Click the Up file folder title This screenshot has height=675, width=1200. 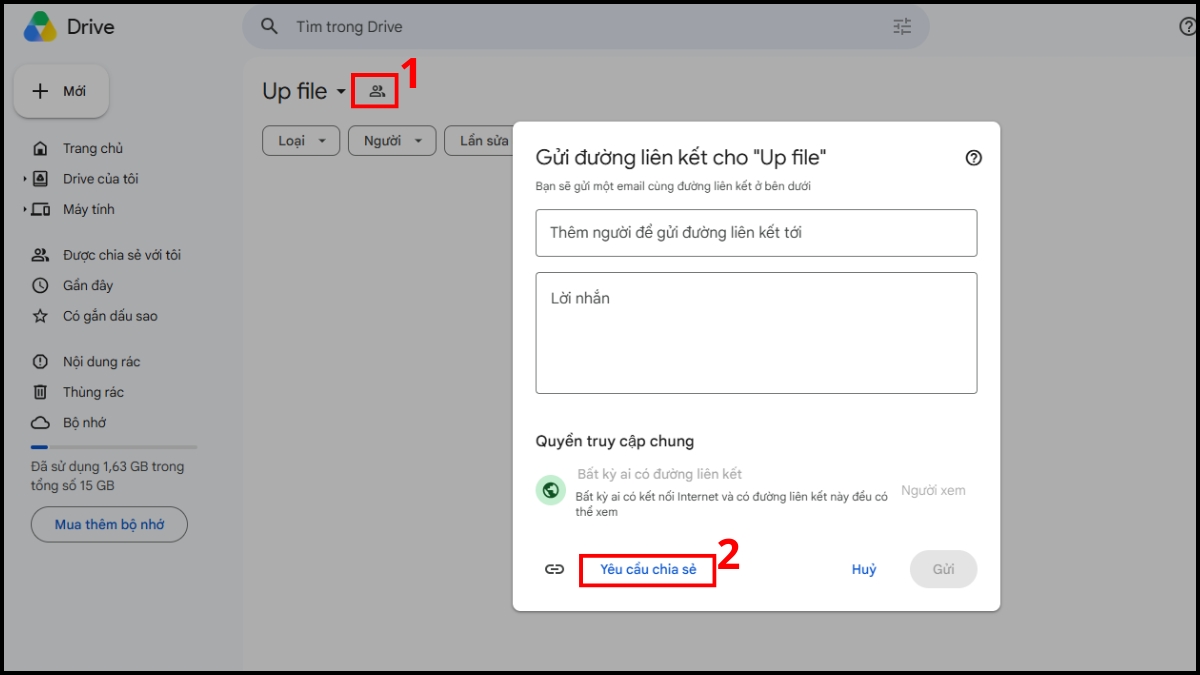click(x=295, y=91)
